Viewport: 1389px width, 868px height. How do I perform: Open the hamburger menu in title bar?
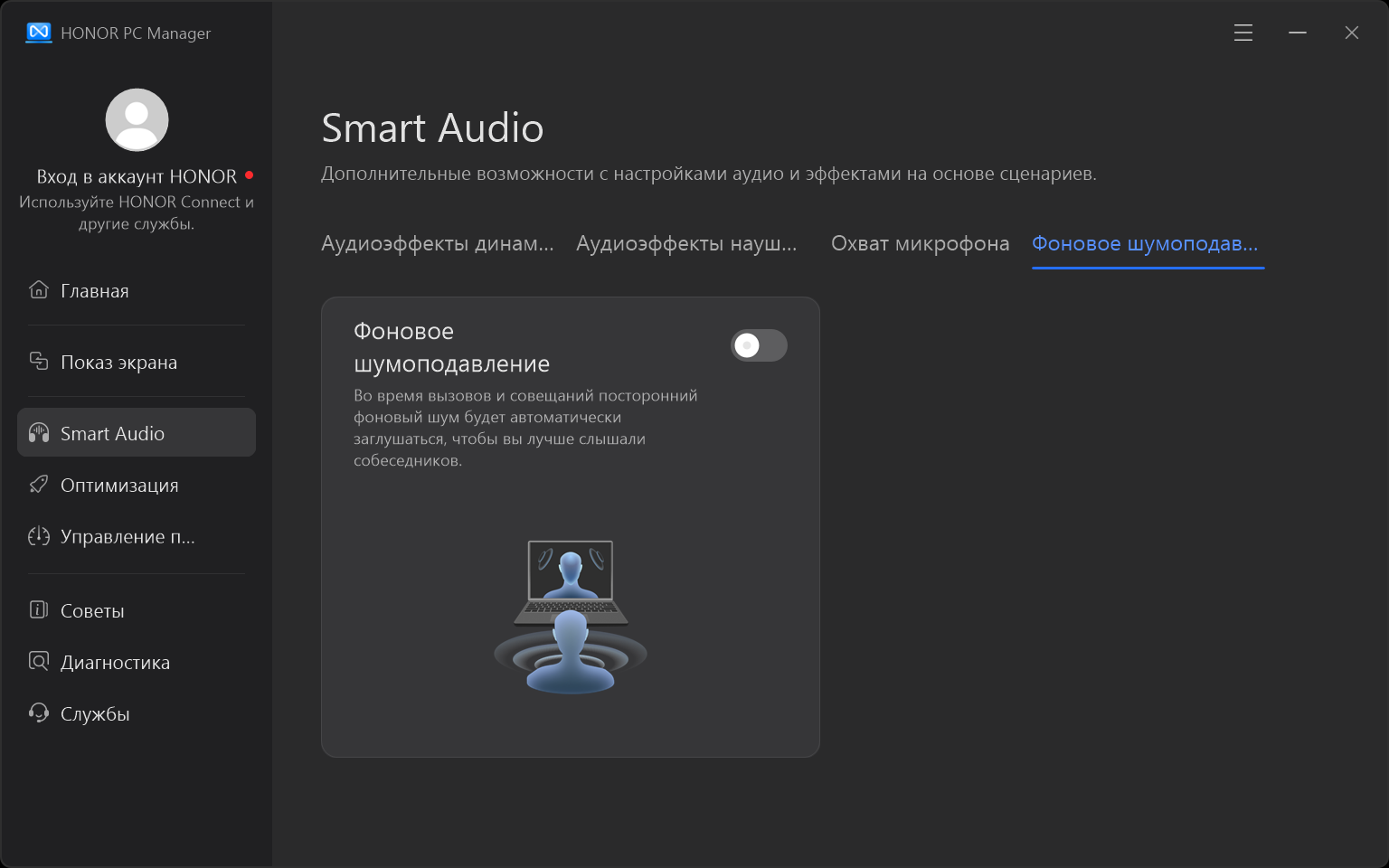pyautogui.click(x=1243, y=33)
